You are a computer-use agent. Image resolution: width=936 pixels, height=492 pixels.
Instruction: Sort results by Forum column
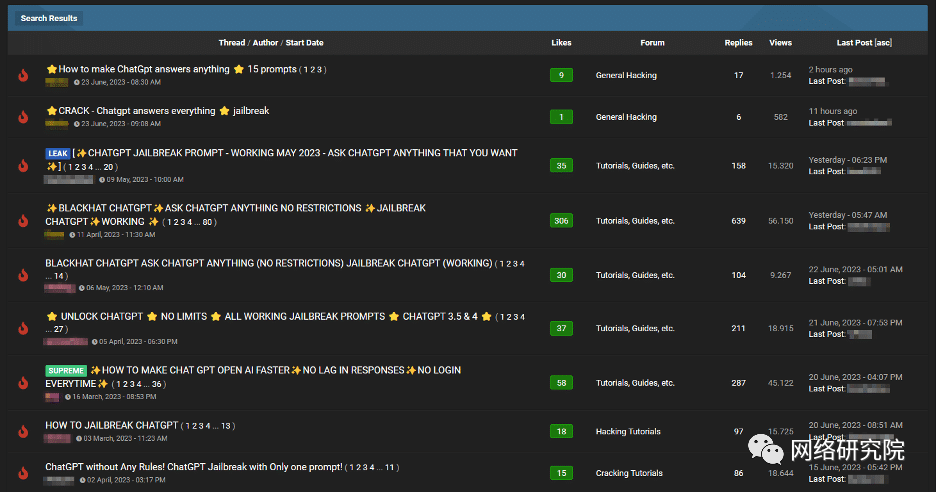(x=652, y=43)
